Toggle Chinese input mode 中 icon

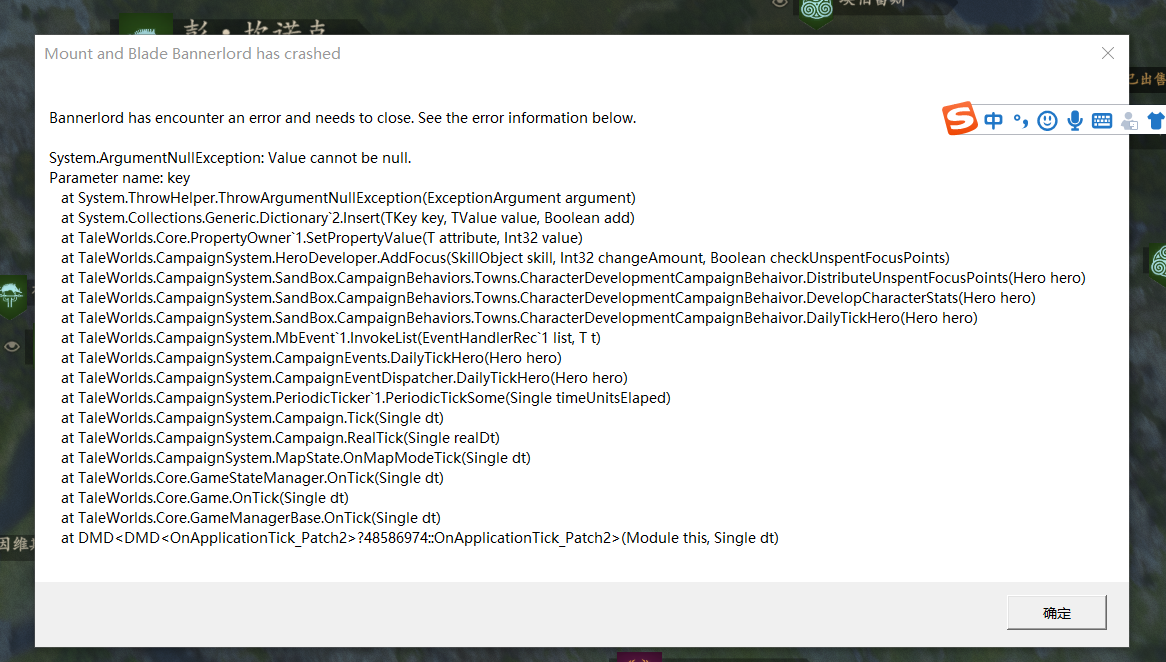(993, 120)
